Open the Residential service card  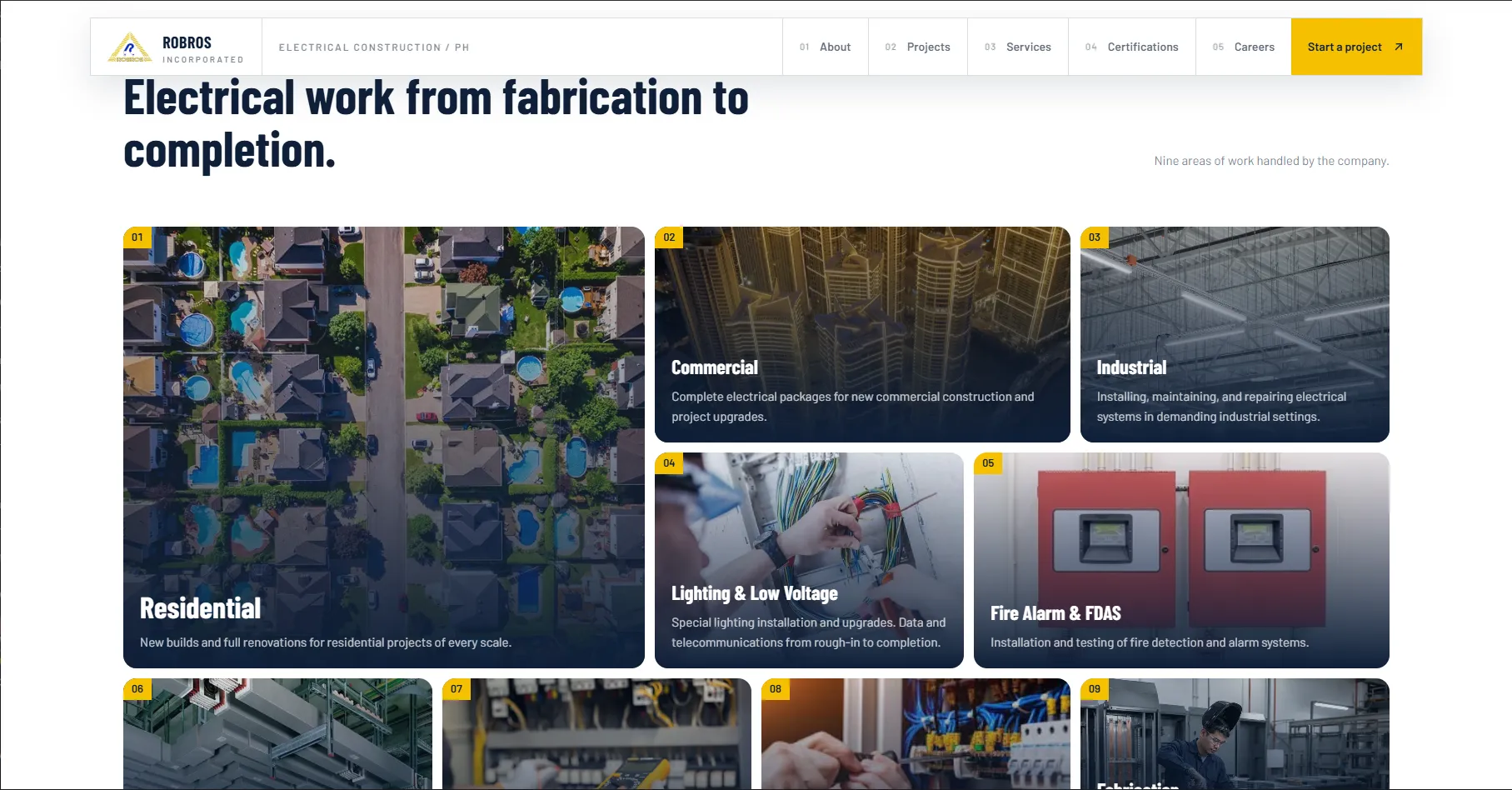tap(384, 447)
